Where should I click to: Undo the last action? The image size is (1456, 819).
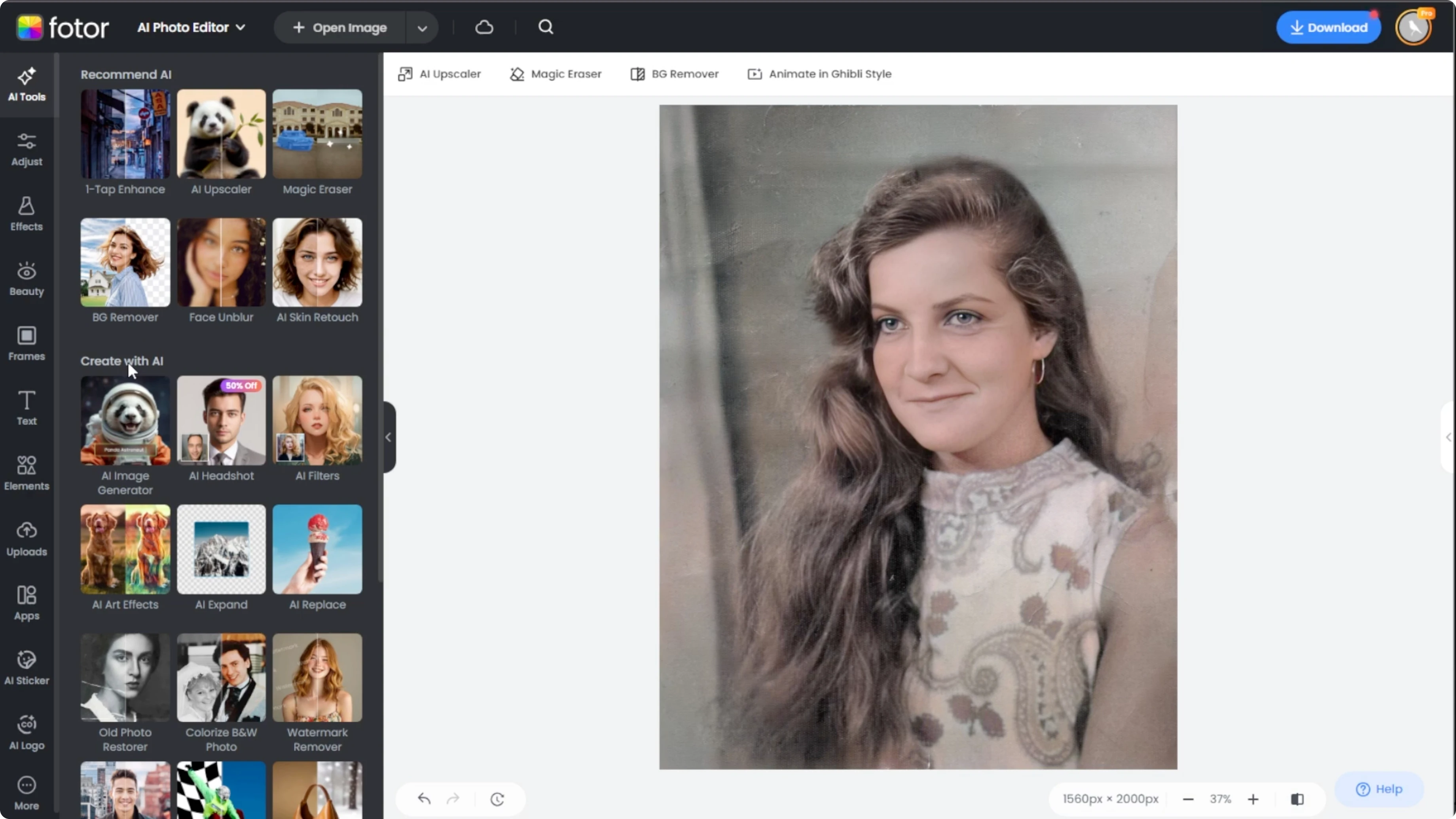point(425,799)
